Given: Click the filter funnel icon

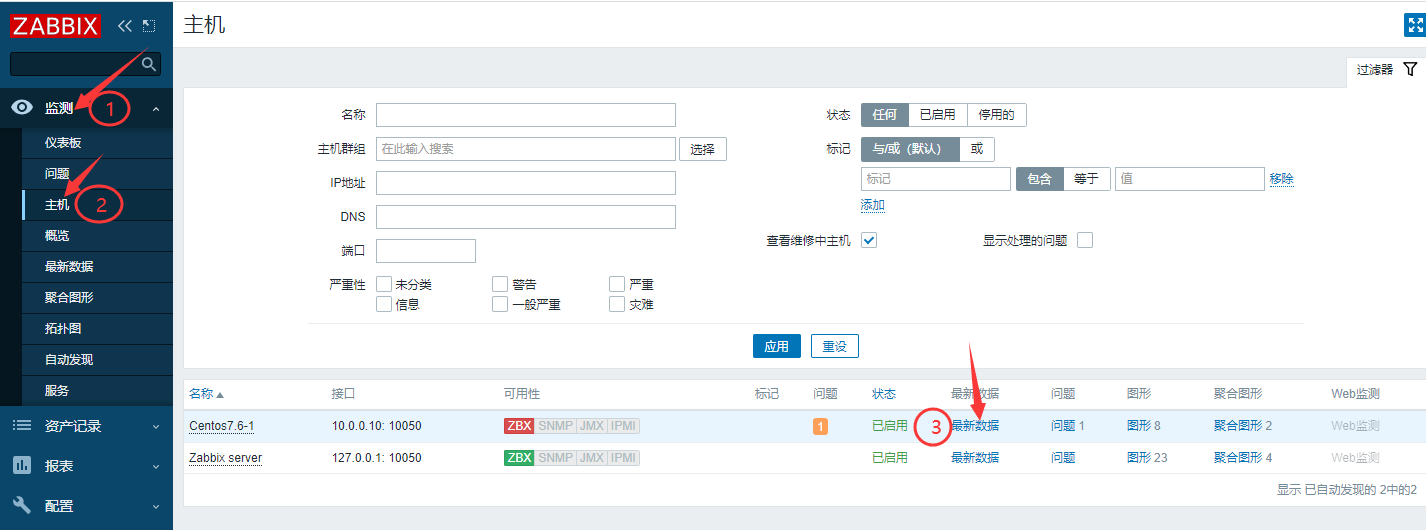Looking at the screenshot, I should [x=1410, y=69].
